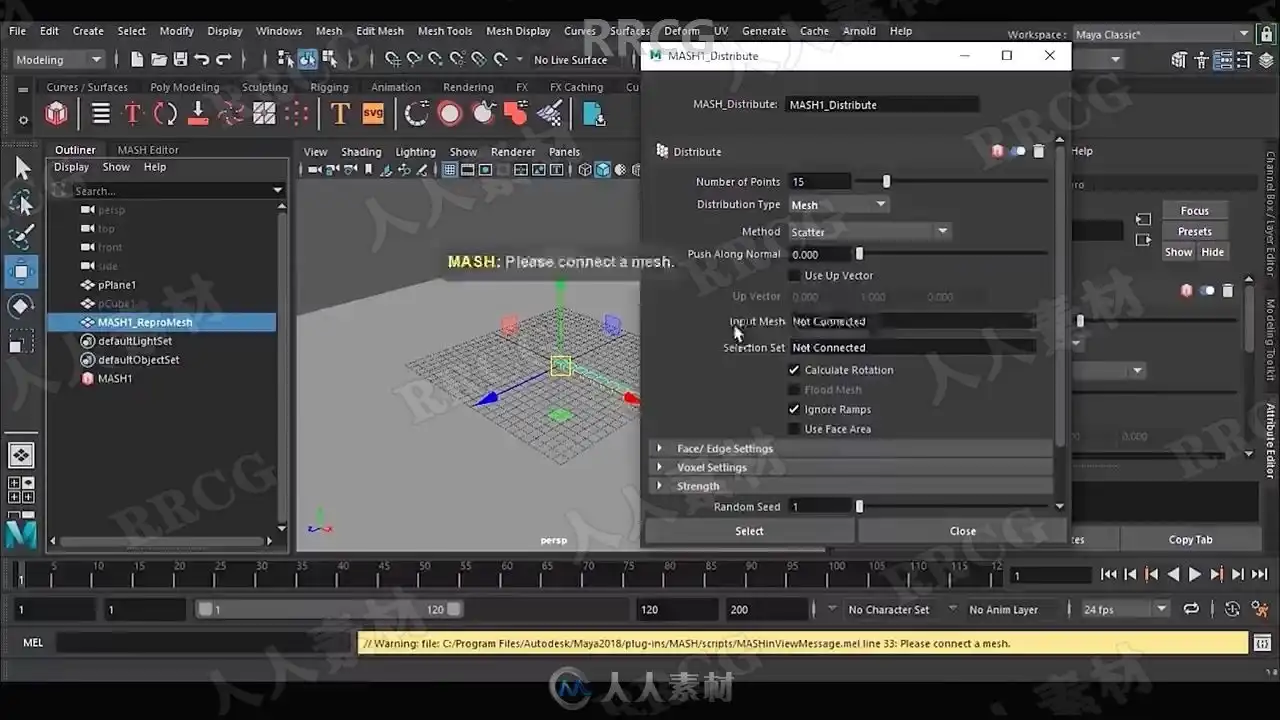Open the Workspace dropdown showing Maya Classic
Viewport: 1280px width, 720px height.
pyautogui.click(x=1162, y=35)
